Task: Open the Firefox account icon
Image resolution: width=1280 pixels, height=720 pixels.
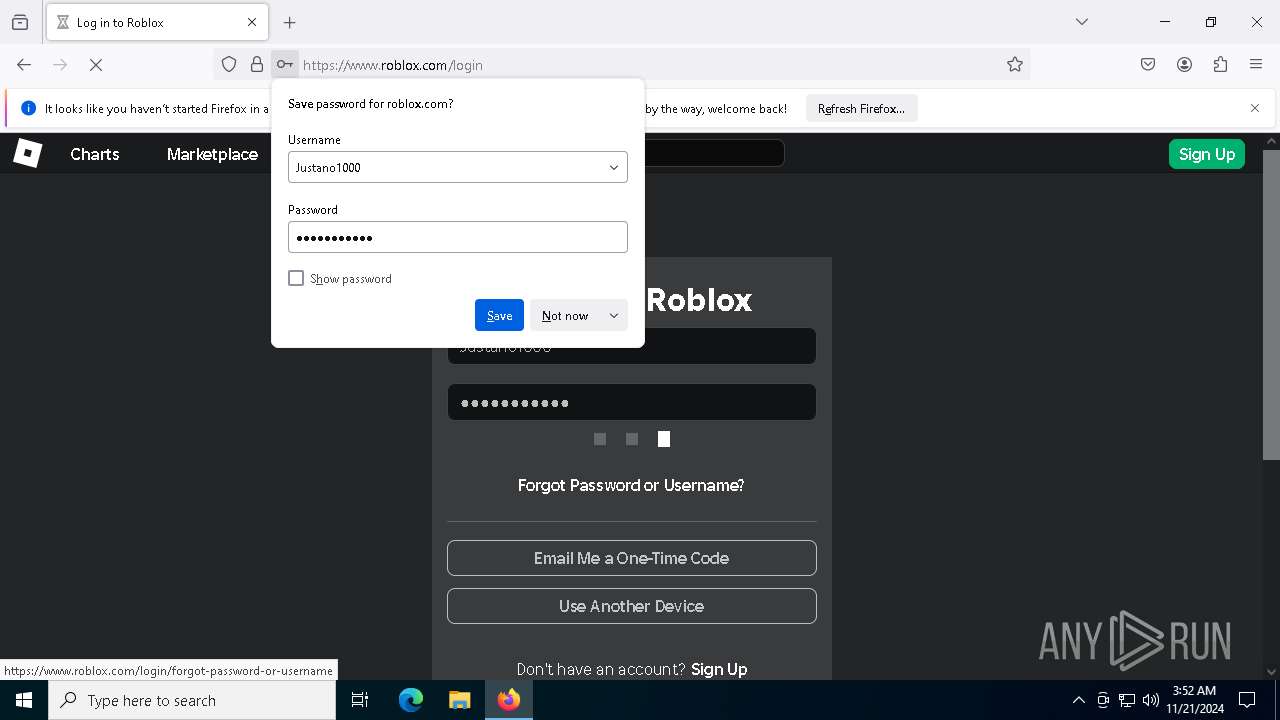Action: pyautogui.click(x=1184, y=64)
